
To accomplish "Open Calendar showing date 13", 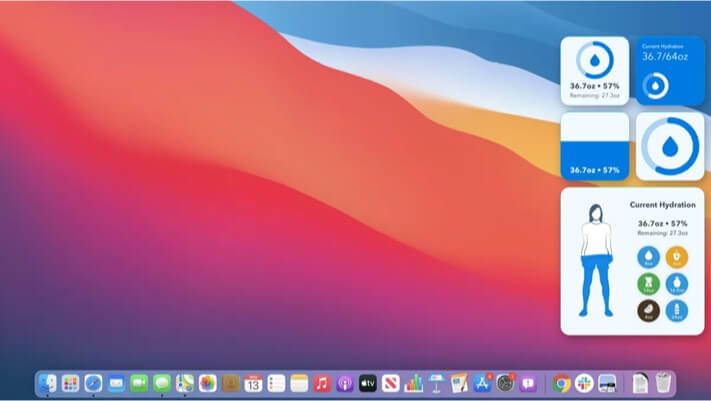I will [x=253, y=384].
